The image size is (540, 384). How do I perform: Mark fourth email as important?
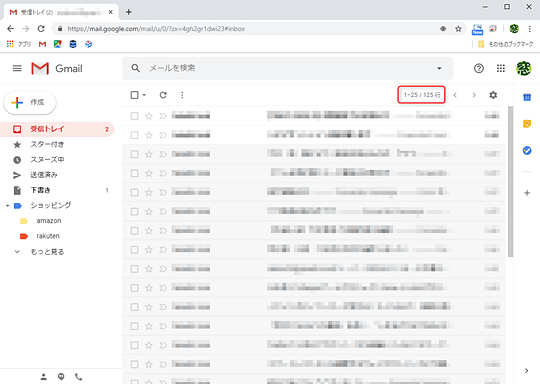[x=163, y=173]
